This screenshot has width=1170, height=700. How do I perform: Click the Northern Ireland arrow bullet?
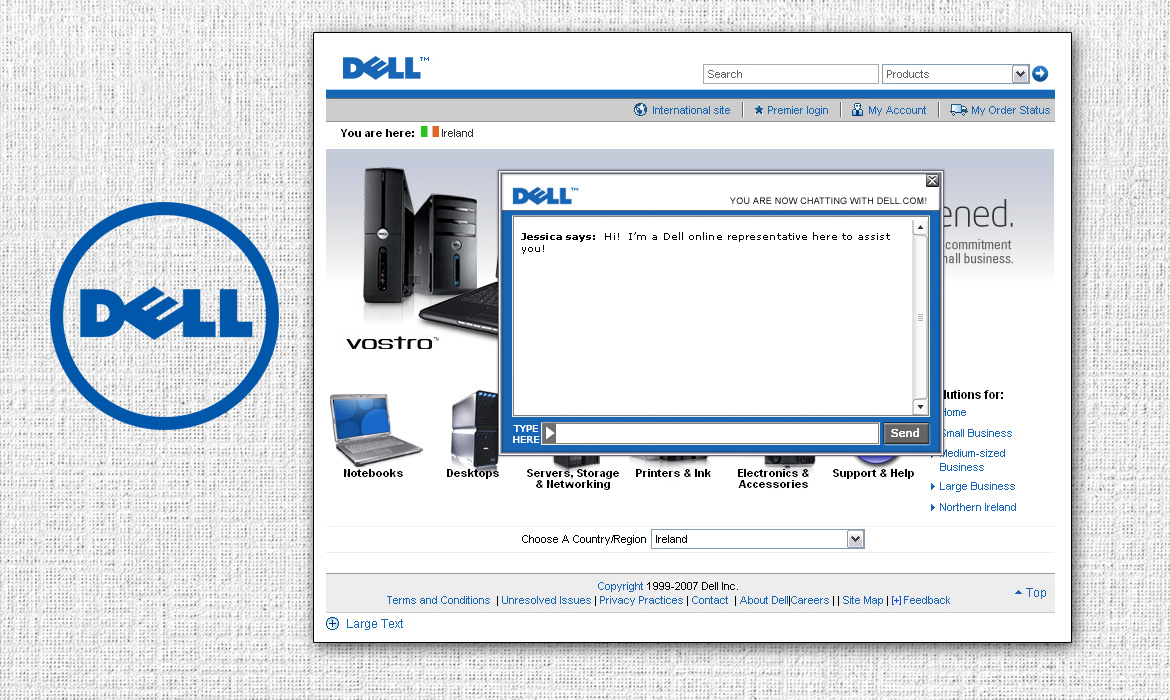933,507
